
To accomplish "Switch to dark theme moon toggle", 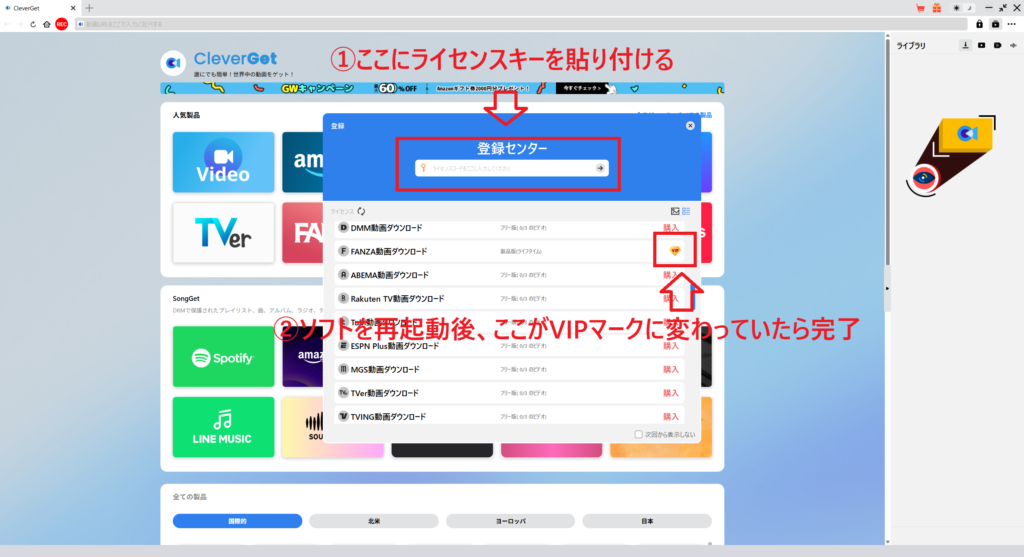I will [x=969, y=8].
